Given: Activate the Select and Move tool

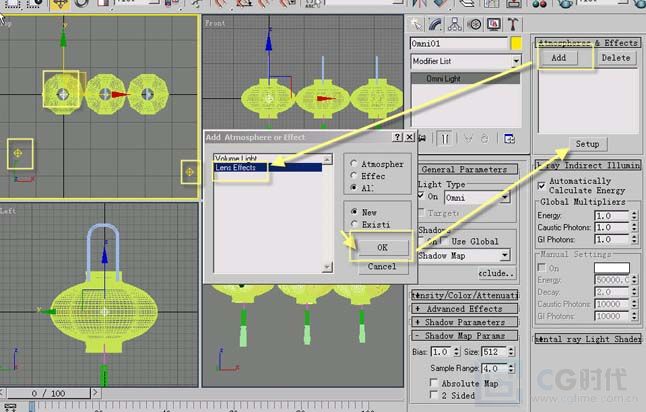Looking at the screenshot, I should point(60,4).
